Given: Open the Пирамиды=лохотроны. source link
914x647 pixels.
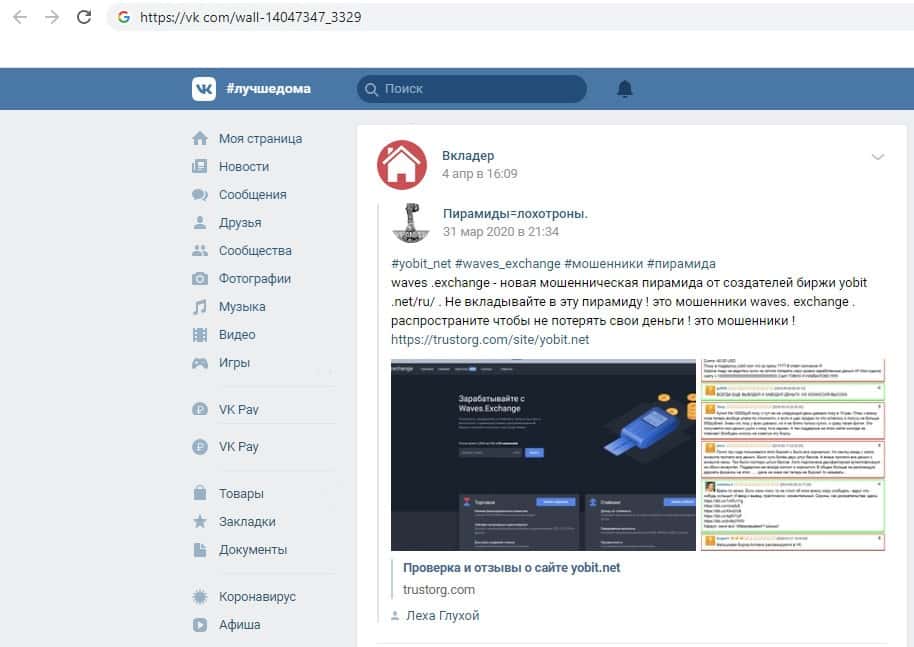Looking at the screenshot, I should (x=515, y=214).
